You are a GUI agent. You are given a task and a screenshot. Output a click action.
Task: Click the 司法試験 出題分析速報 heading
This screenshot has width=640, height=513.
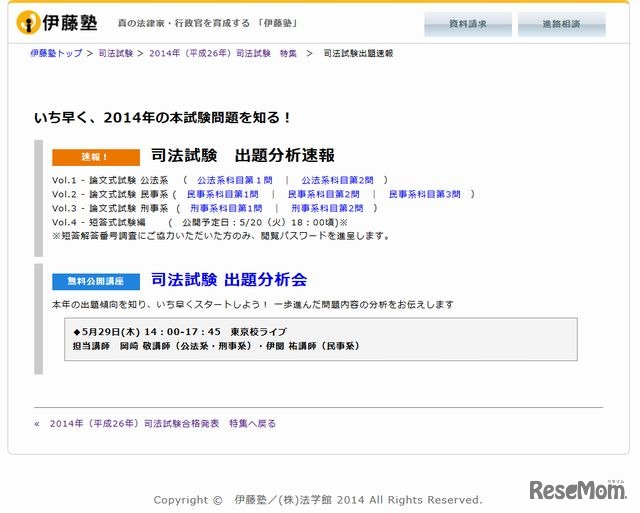pos(243,155)
